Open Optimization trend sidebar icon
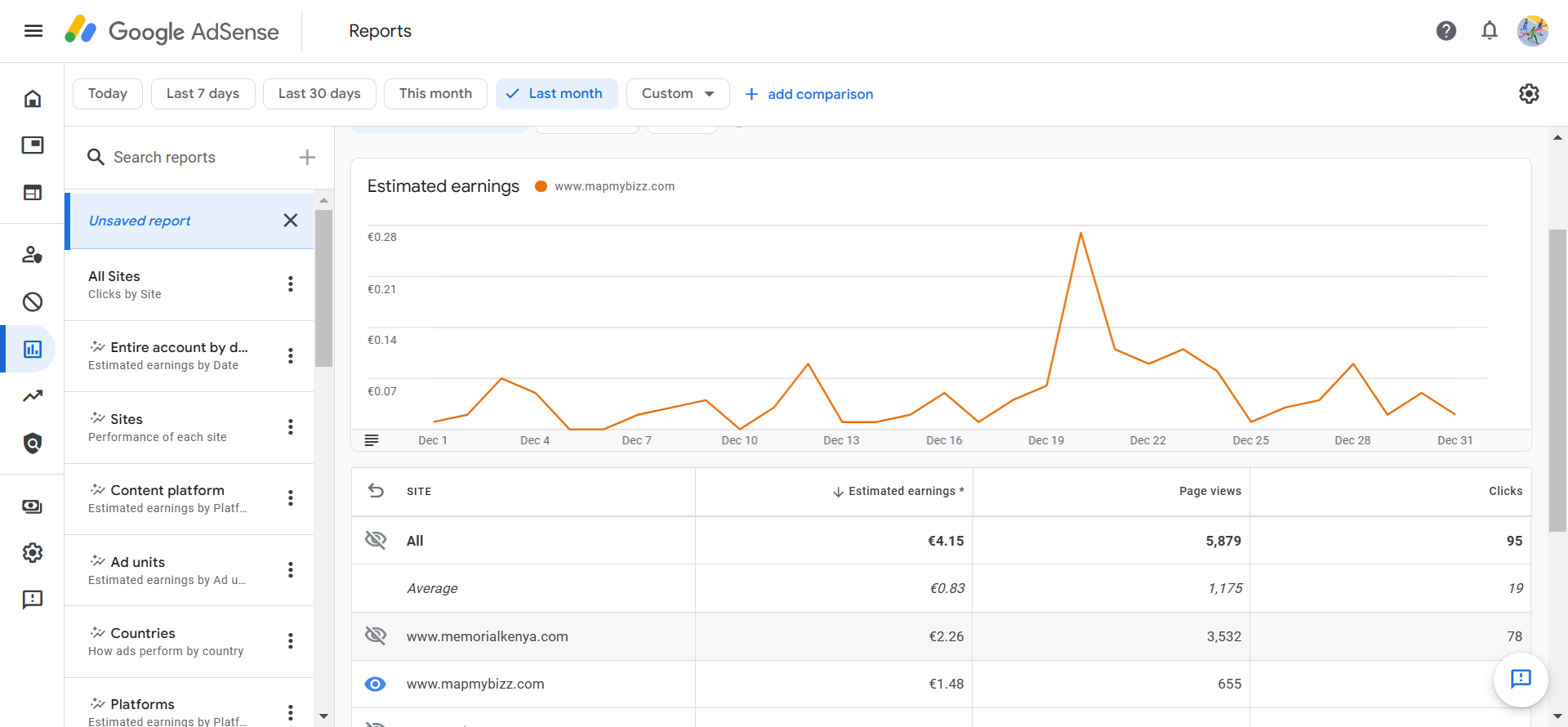The image size is (1568, 727). click(33, 396)
